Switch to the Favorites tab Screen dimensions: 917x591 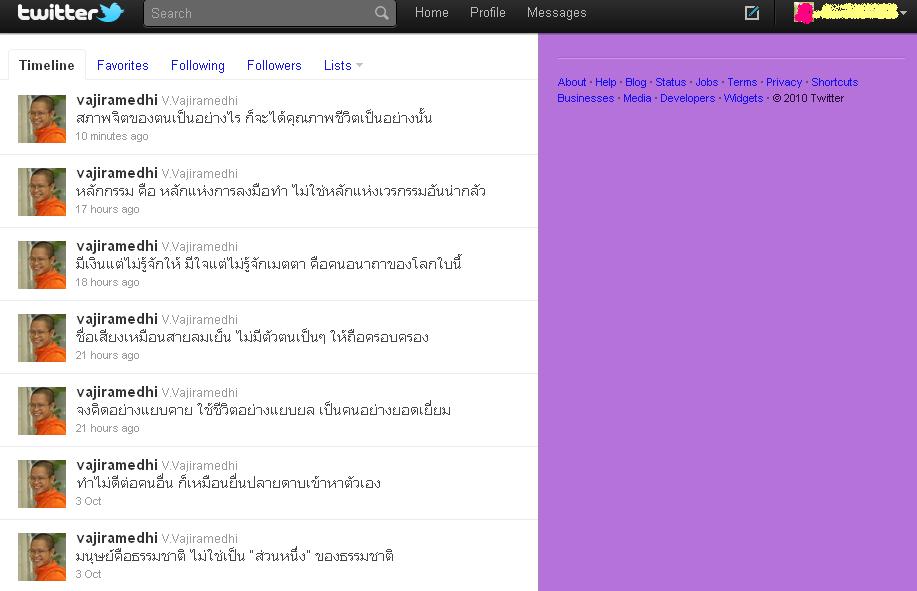pos(123,65)
